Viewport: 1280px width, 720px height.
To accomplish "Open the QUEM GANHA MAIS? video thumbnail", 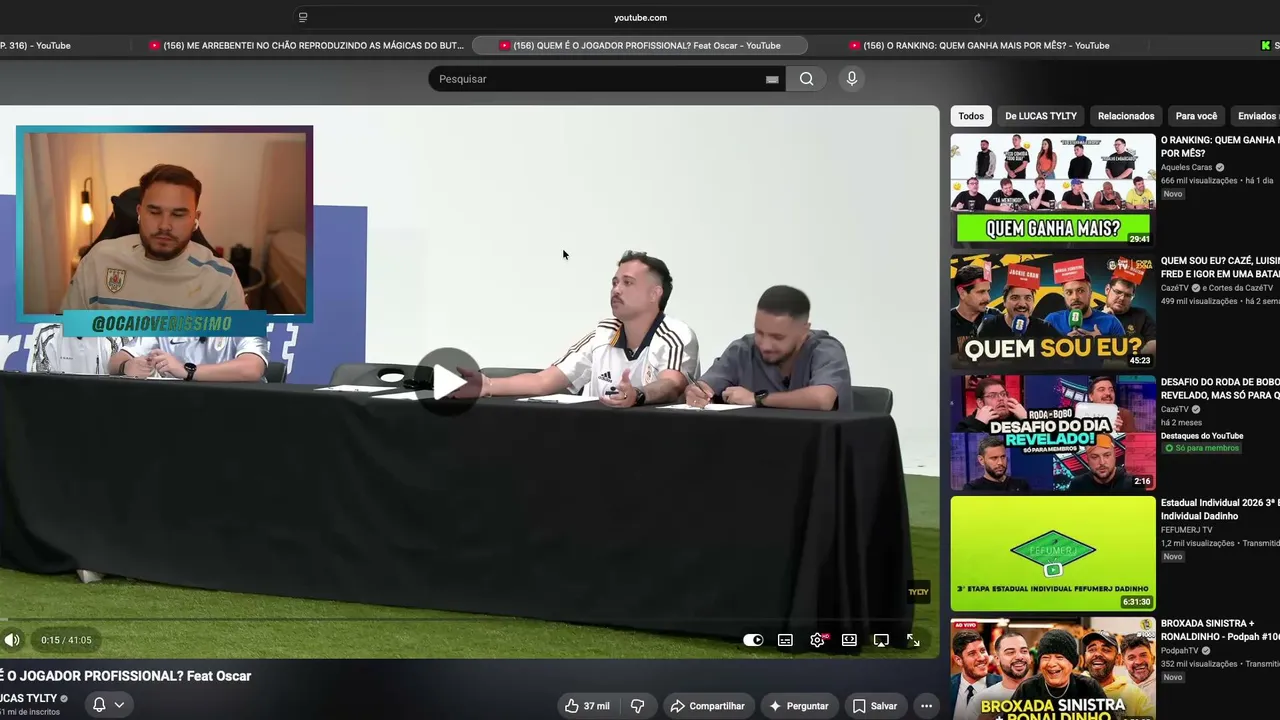I will tap(1052, 190).
